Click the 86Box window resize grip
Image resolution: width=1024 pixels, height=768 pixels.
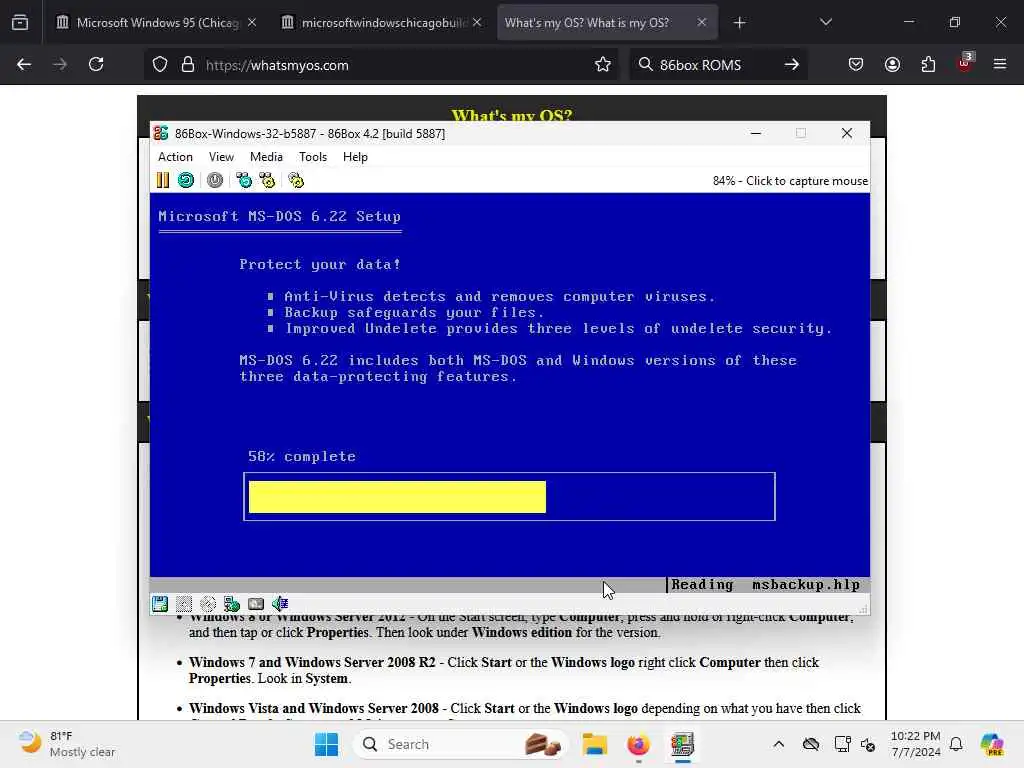point(863,609)
